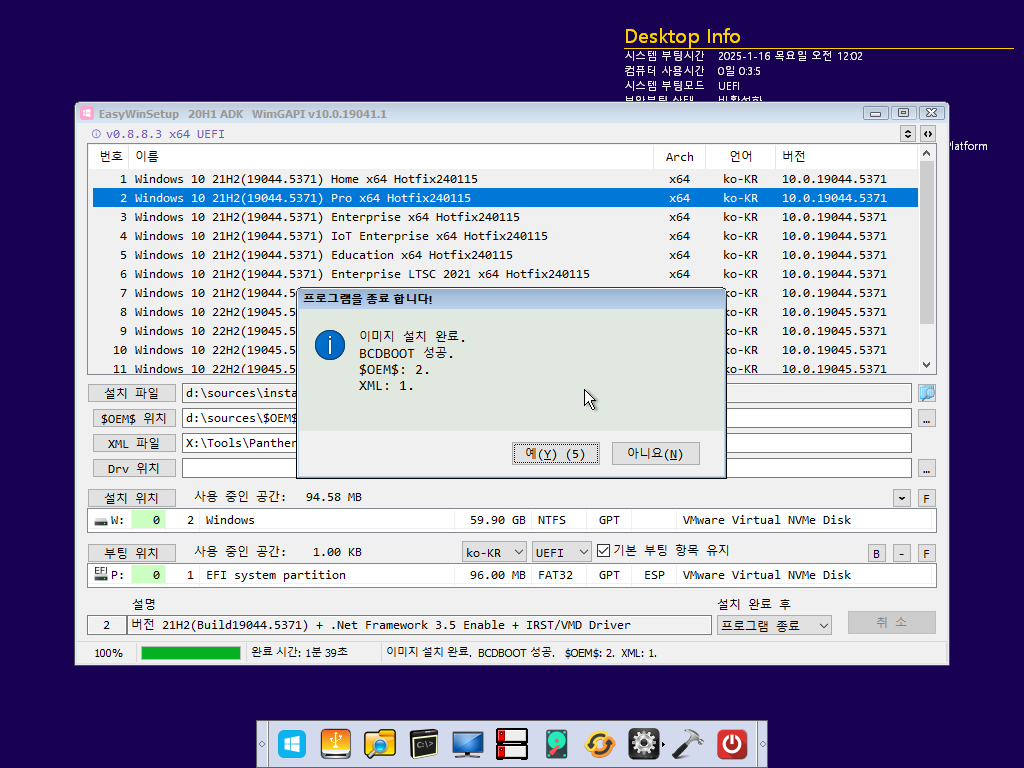Image resolution: width=1024 pixels, height=768 pixels.
Task: Open the ko-KR boot language dropdown
Action: click(x=494, y=552)
